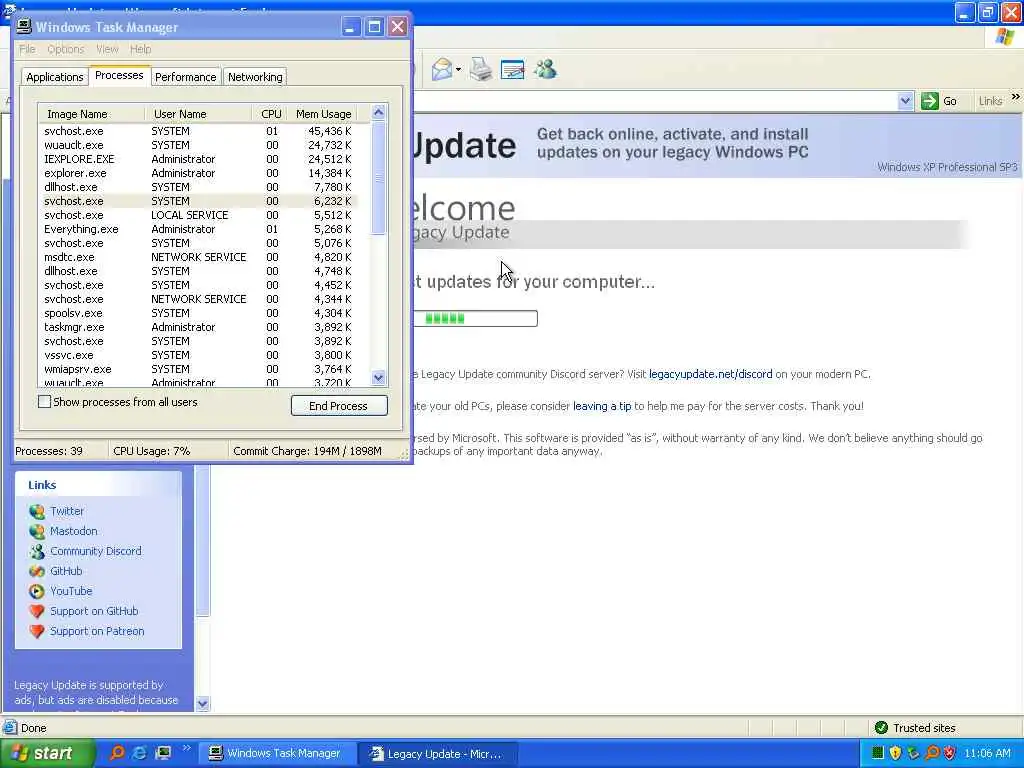The image size is (1024, 768).
Task: Expand the Links toolbar chevron
Action: pyautogui.click(x=1016, y=97)
